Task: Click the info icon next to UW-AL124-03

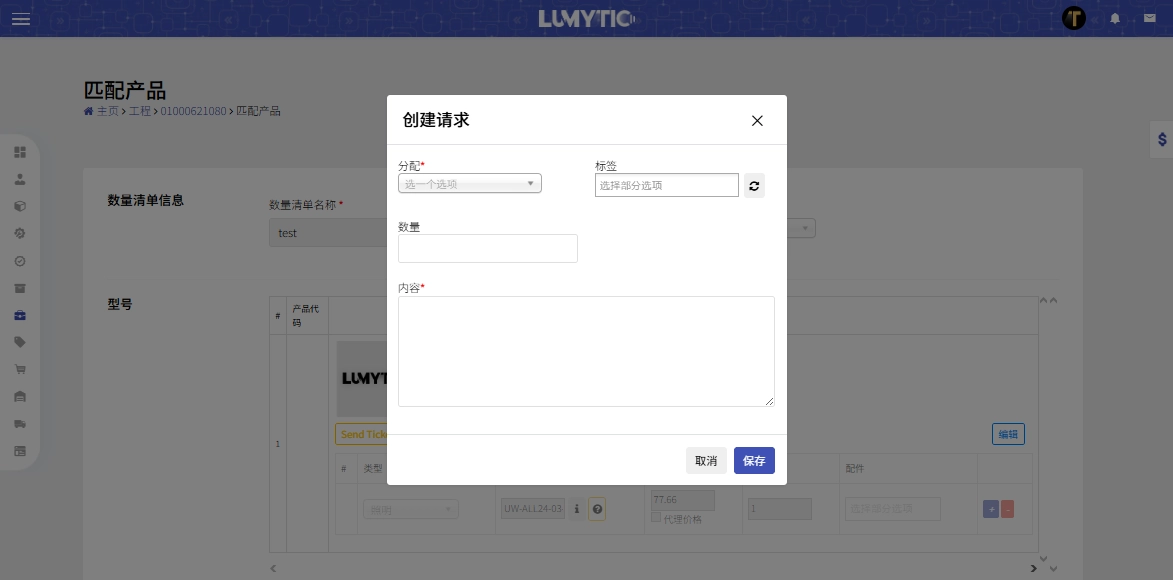Action: pos(577,509)
